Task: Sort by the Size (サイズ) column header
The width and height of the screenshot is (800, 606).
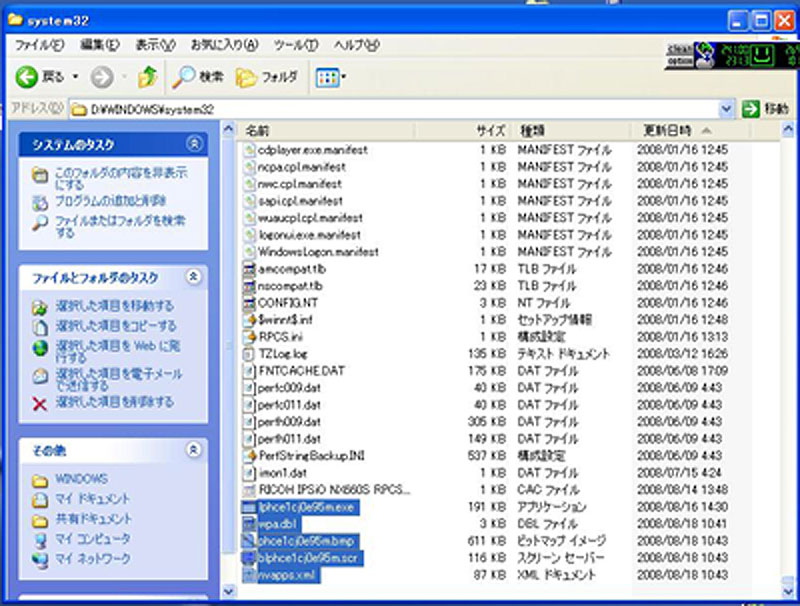Action: coord(490,131)
